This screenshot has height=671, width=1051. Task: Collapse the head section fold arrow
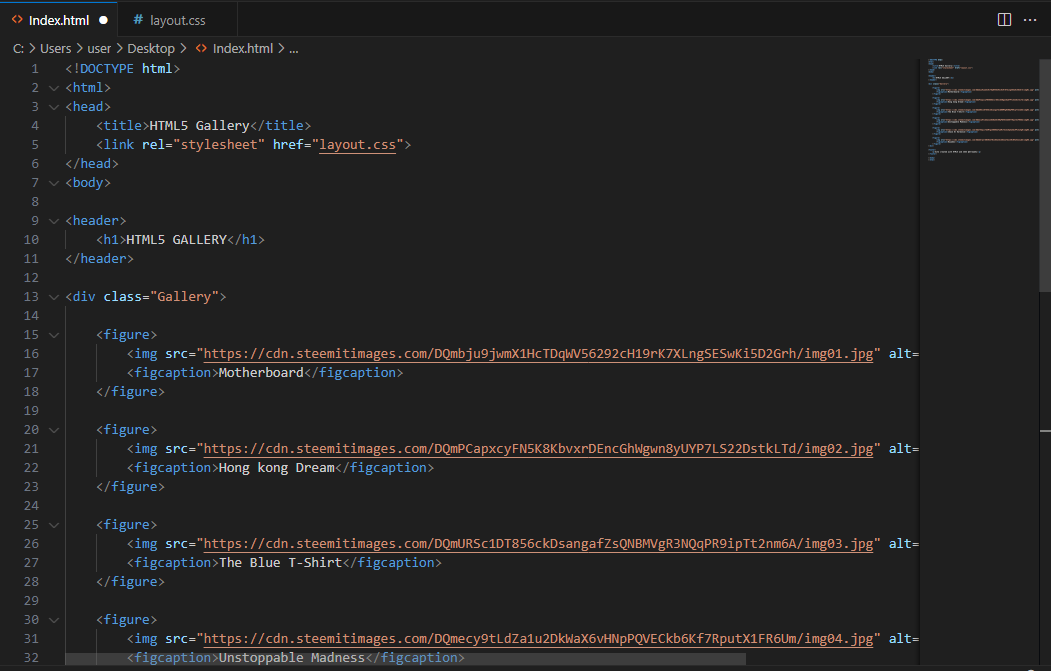(54, 107)
